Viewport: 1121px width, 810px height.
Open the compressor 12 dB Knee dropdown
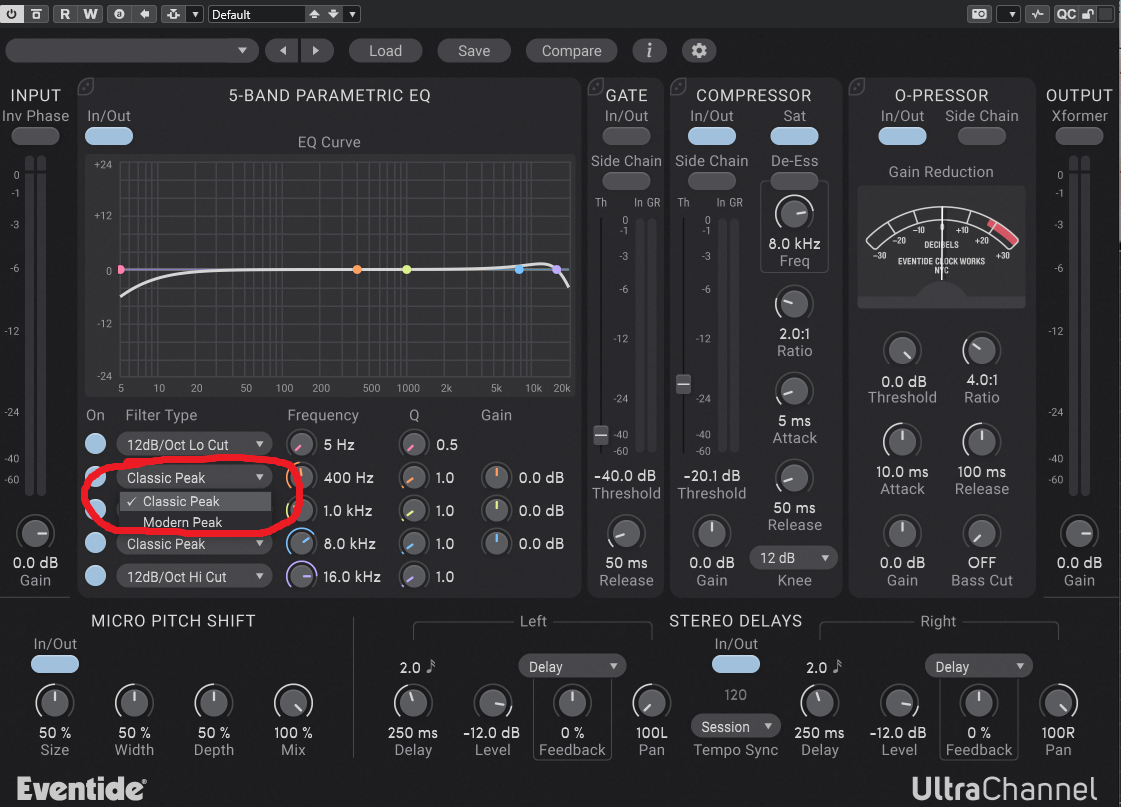tap(794, 558)
